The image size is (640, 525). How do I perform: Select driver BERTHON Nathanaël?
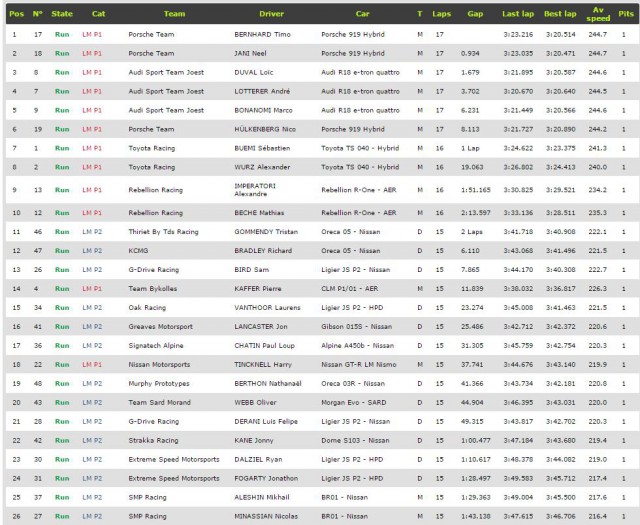tap(268, 384)
